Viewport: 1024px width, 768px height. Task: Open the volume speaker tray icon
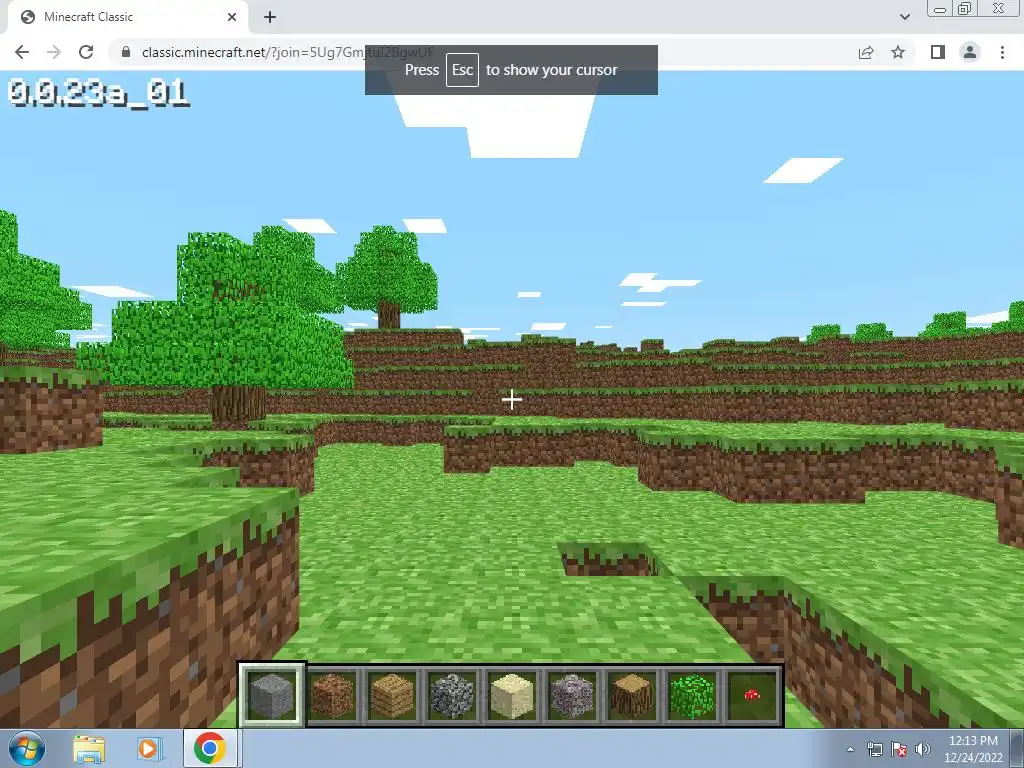[923, 749]
